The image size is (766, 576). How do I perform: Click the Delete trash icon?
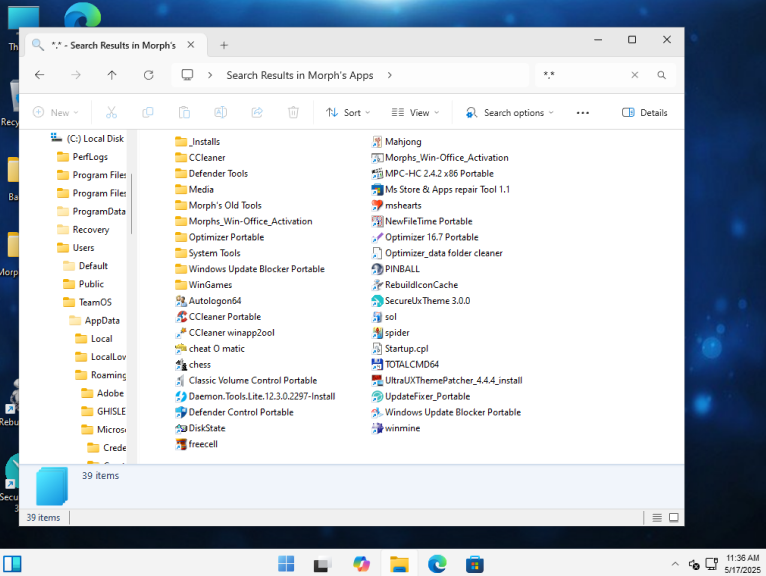[293, 113]
